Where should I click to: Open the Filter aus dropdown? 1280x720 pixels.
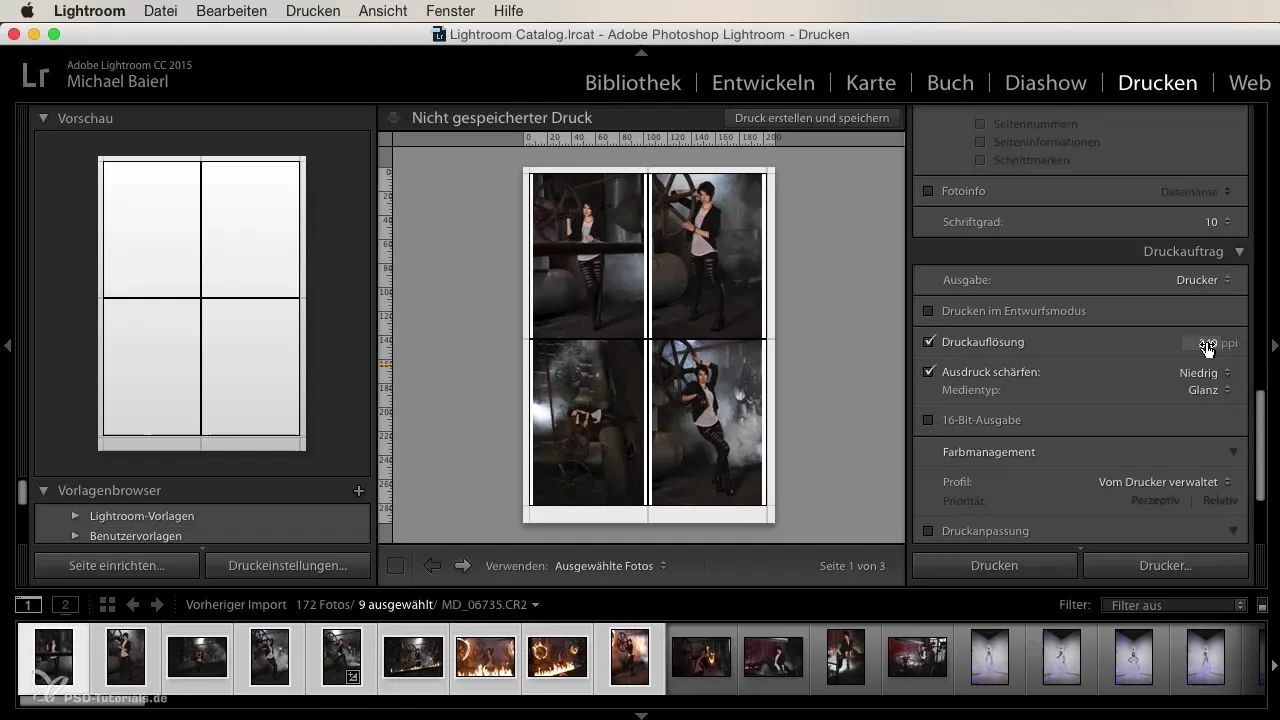(1174, 605)
